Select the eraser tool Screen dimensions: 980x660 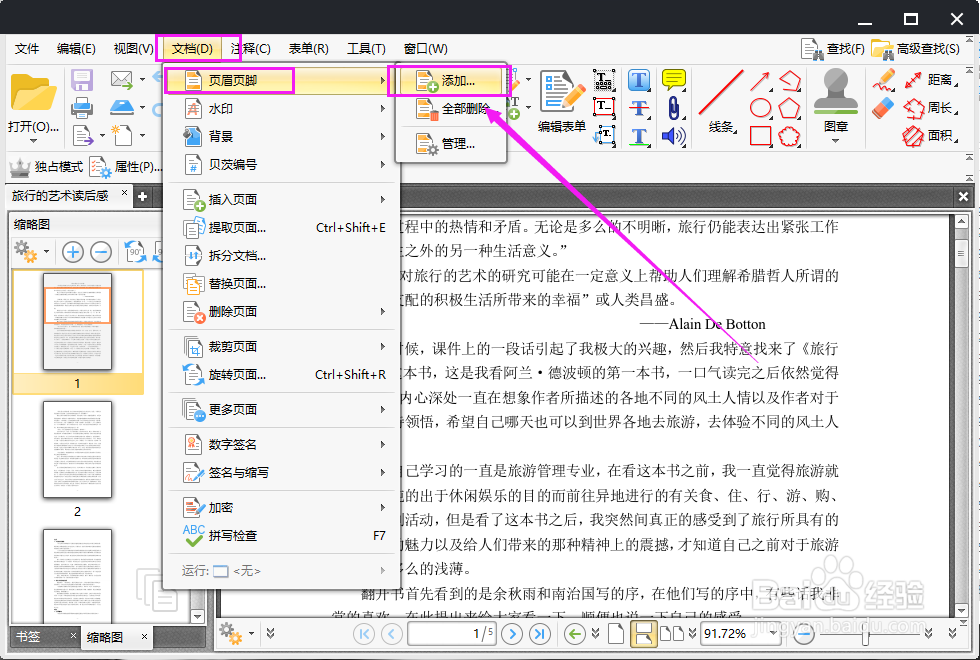[x=884, y=109]
